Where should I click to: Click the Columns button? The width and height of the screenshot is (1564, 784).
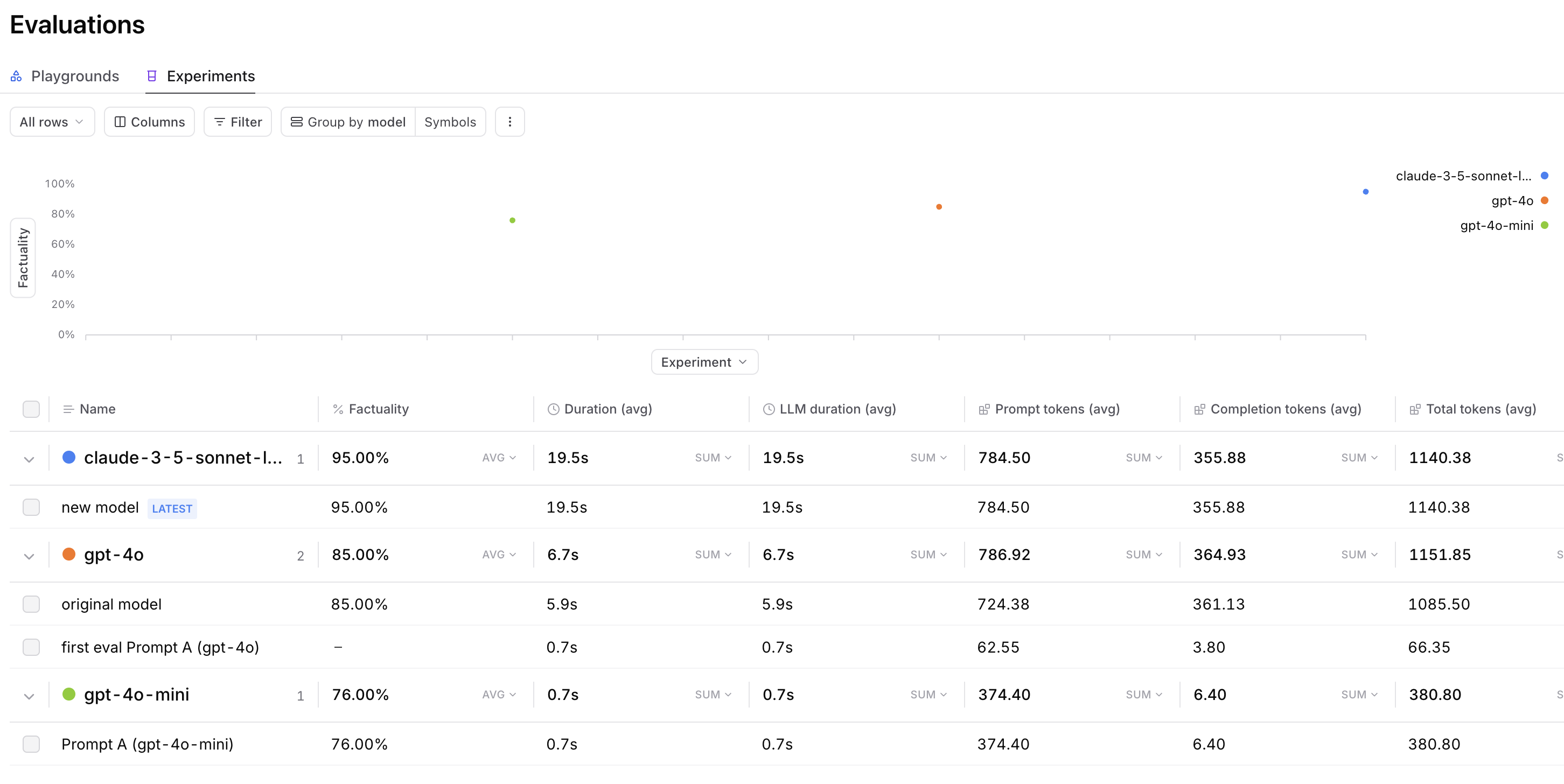point(149,122)
